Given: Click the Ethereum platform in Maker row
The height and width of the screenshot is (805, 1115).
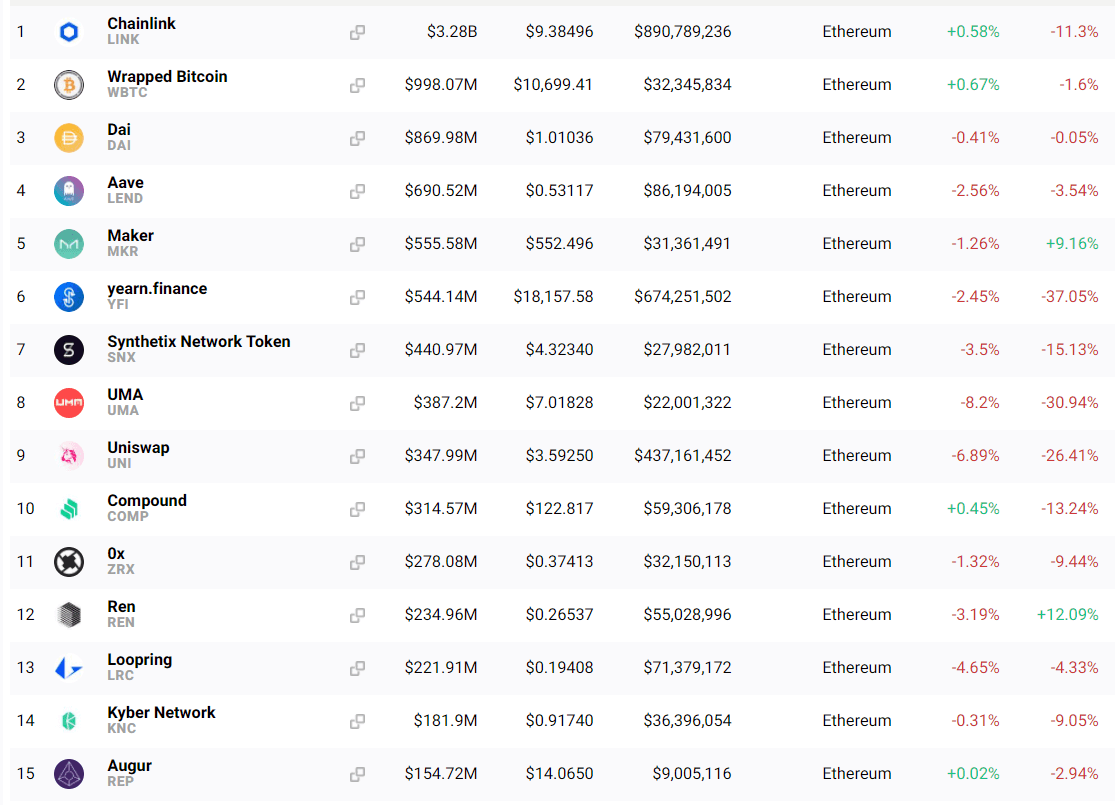Looking at the screenshot, I should 856,244.
